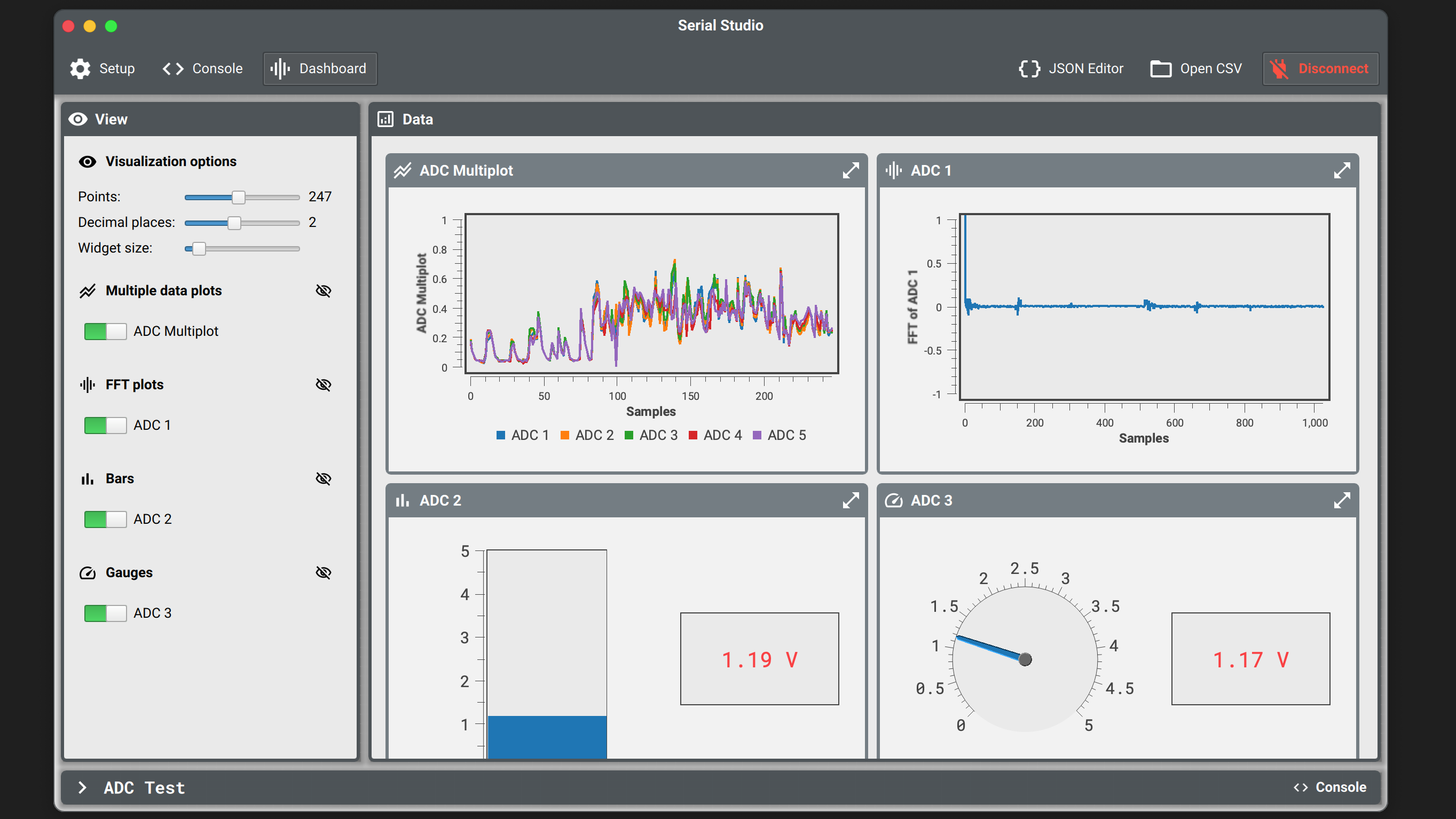Expand the ADC 2 bar widget

[x=850, y=500]
